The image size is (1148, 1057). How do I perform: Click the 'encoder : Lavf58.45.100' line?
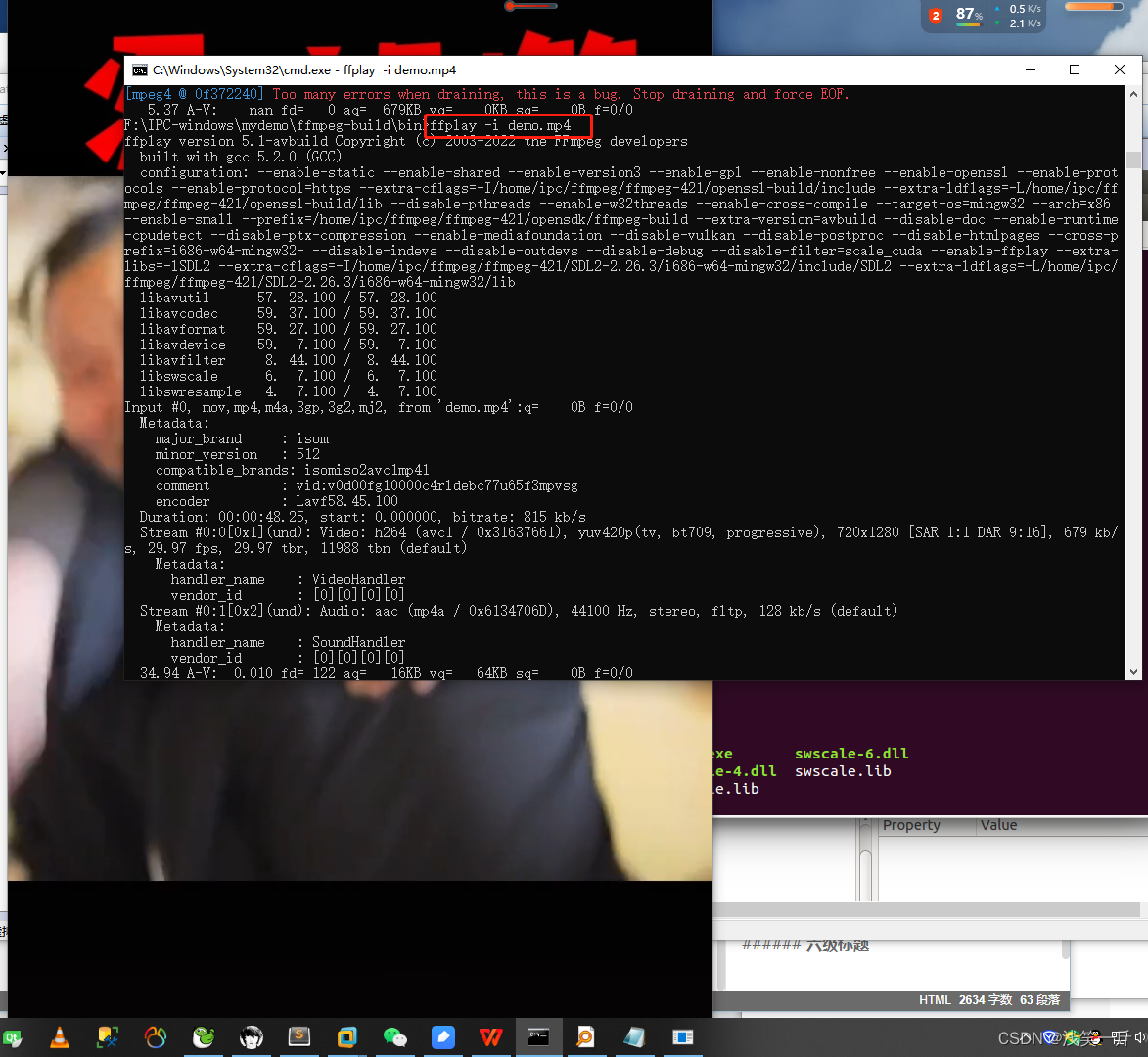pyautogui.click(x=277, y=501)
